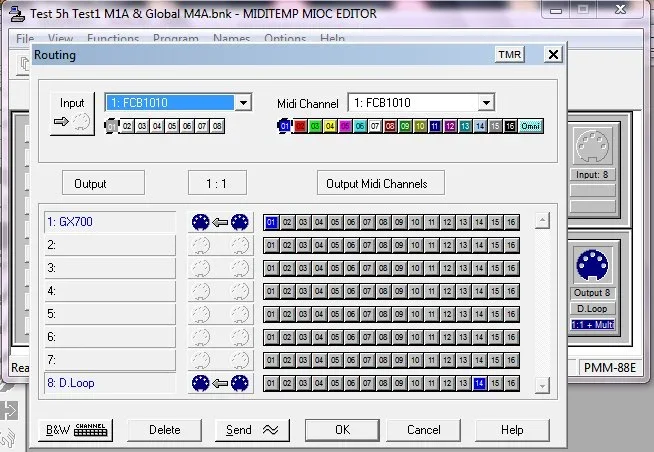This screenshot has width=654, height=452.
Task: Click the D.Loop label under Output 8
Action: click(x=592, y=309)
